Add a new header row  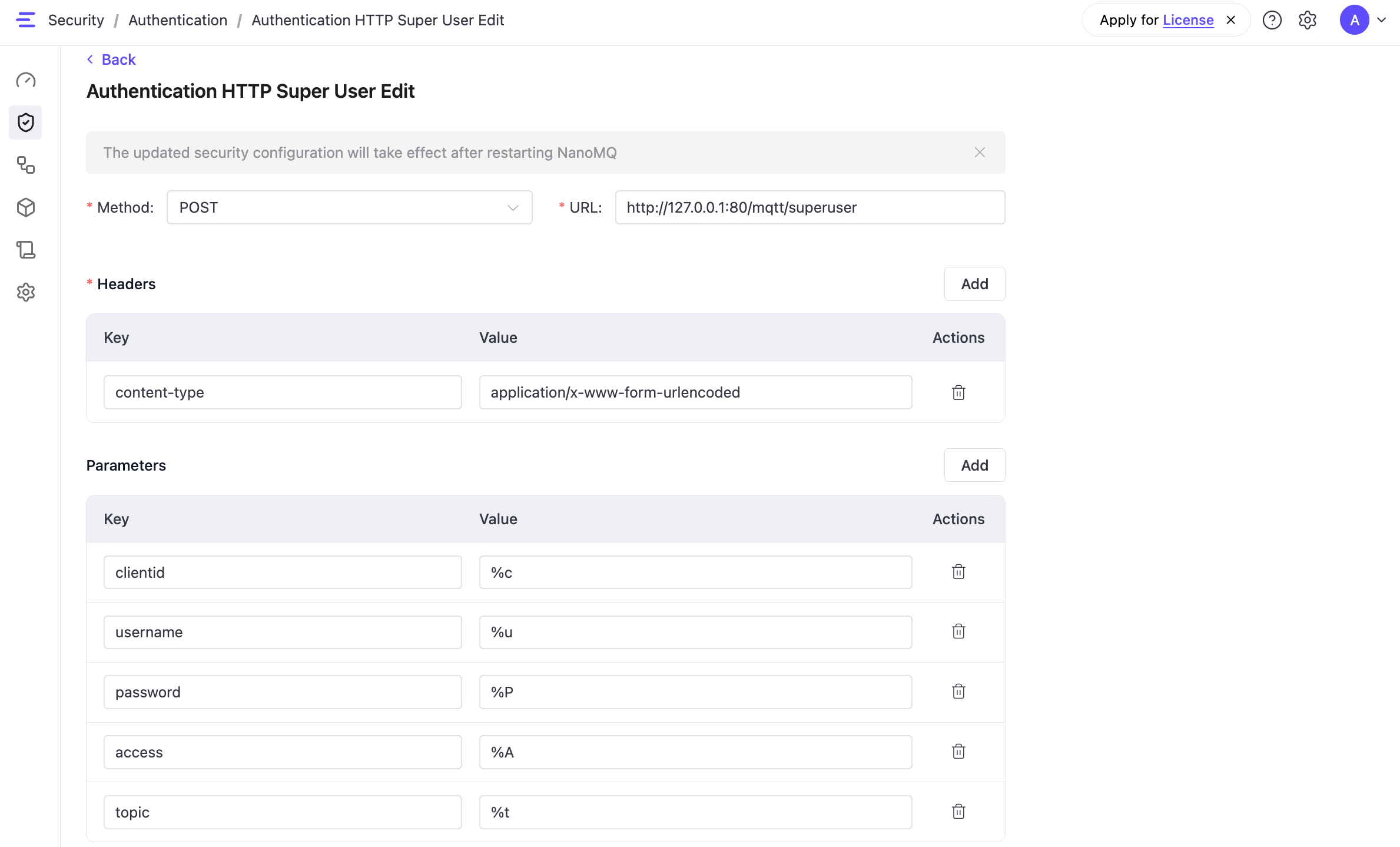[x=974, y=284]
